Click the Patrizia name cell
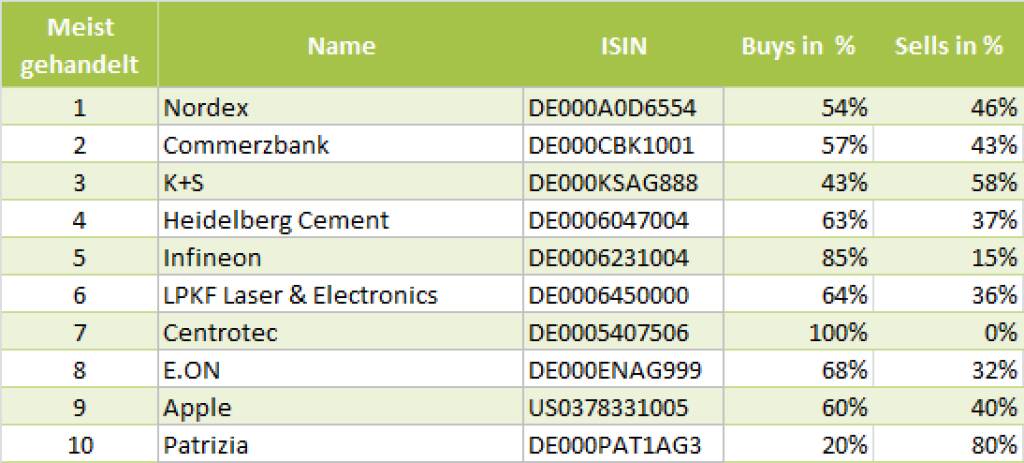The width and height of the screenshot is (1024, 463). pos(206,445)
